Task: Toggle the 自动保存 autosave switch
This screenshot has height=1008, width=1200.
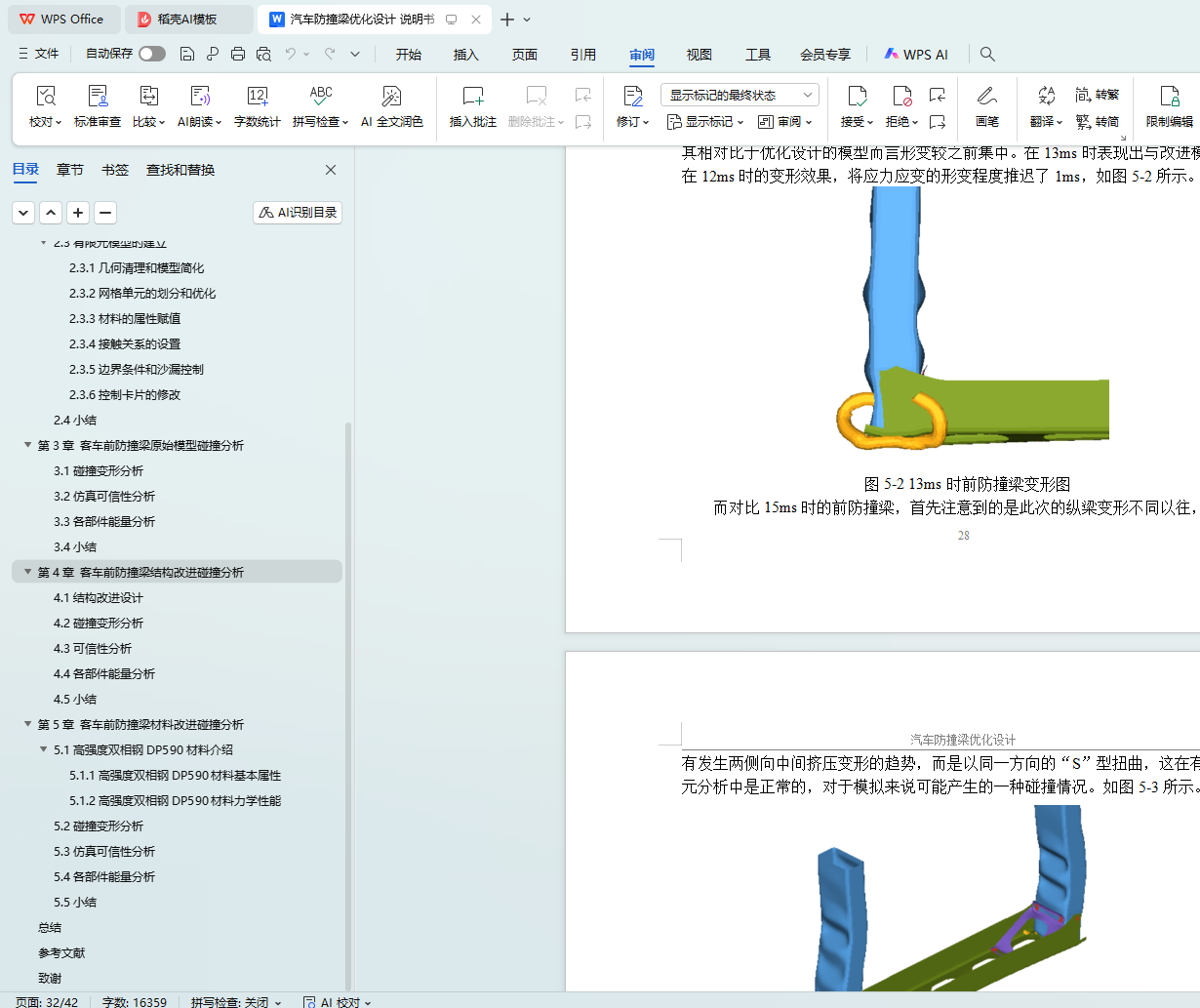Action: point(151,54)
